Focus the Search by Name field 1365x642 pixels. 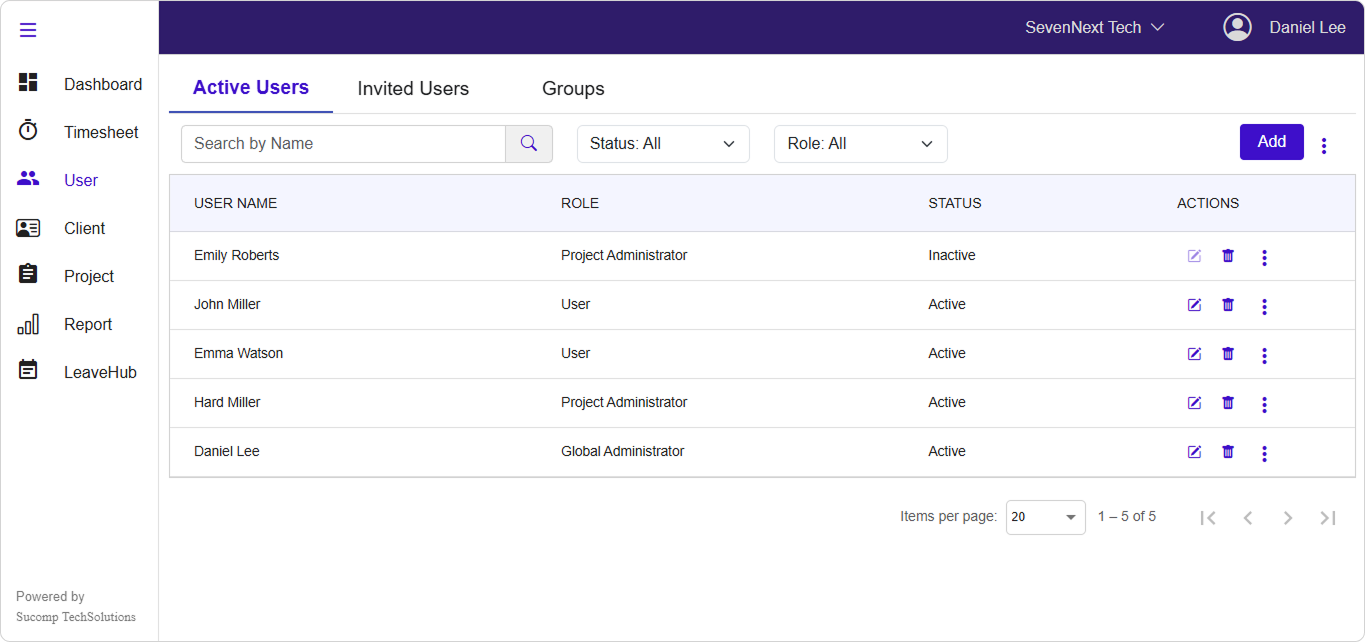343,144
